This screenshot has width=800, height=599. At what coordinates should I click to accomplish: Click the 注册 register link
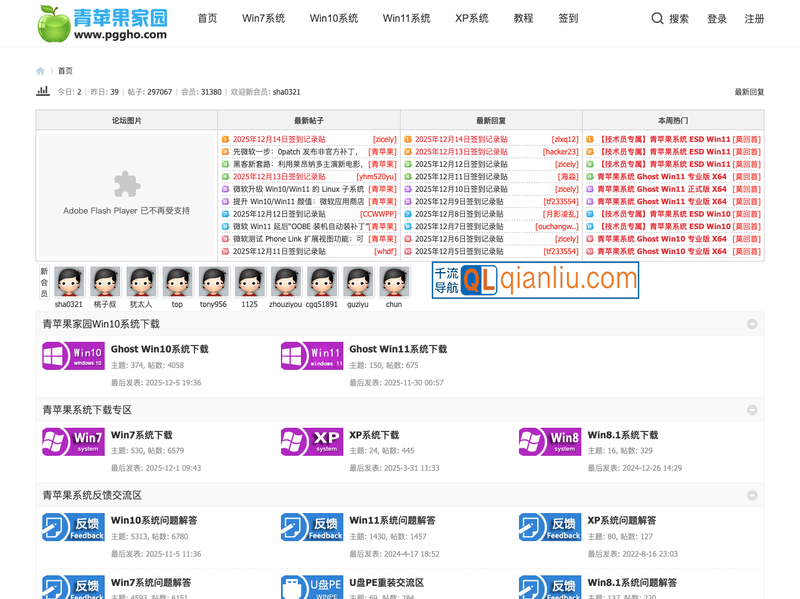click(x=754, y=19)
